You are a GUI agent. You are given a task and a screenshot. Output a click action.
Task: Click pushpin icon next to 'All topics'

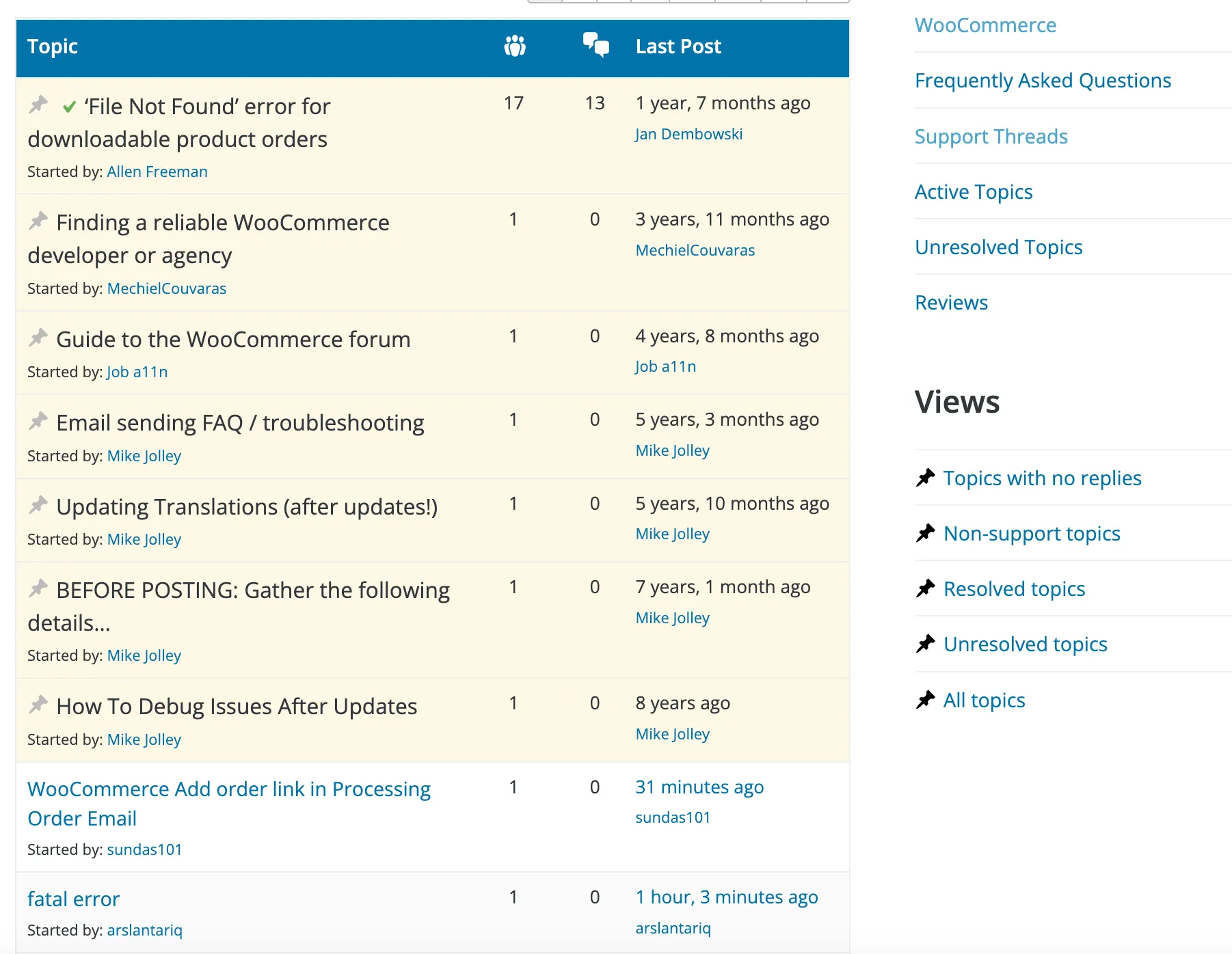click(926, 700)
